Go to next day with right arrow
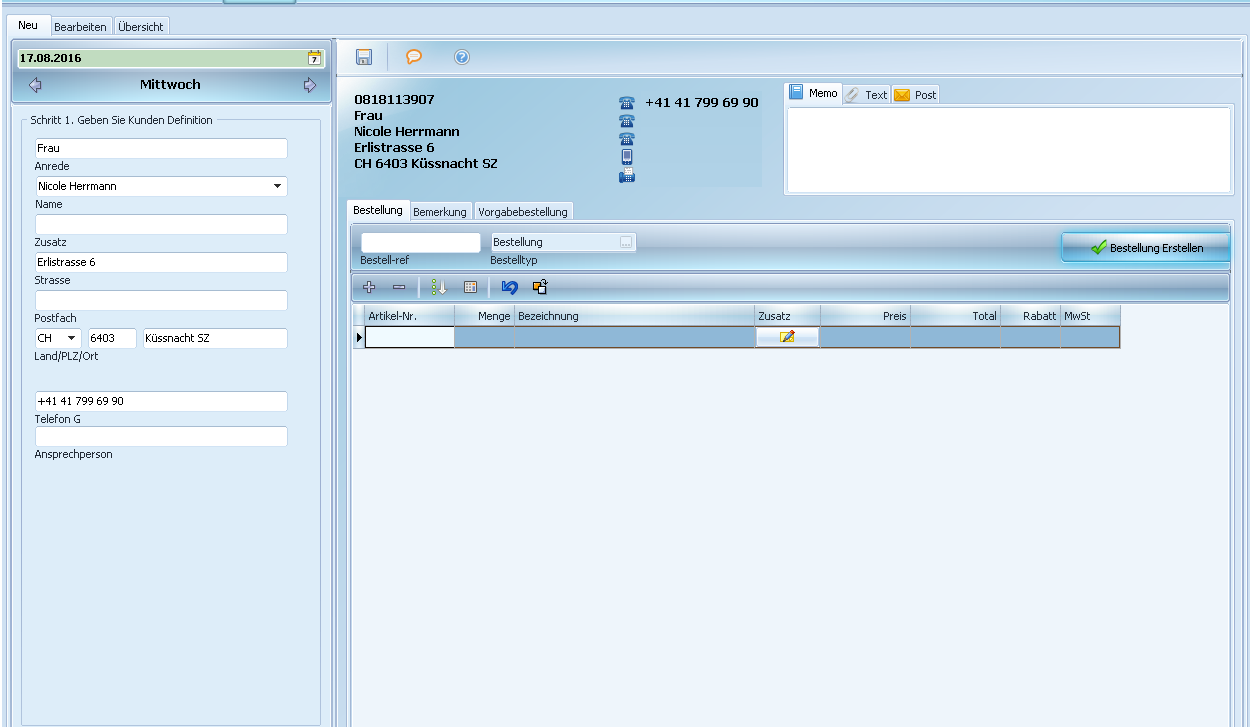Image resolution: width=1250 pixels, height=727 pixels. [x=310, y=85]
